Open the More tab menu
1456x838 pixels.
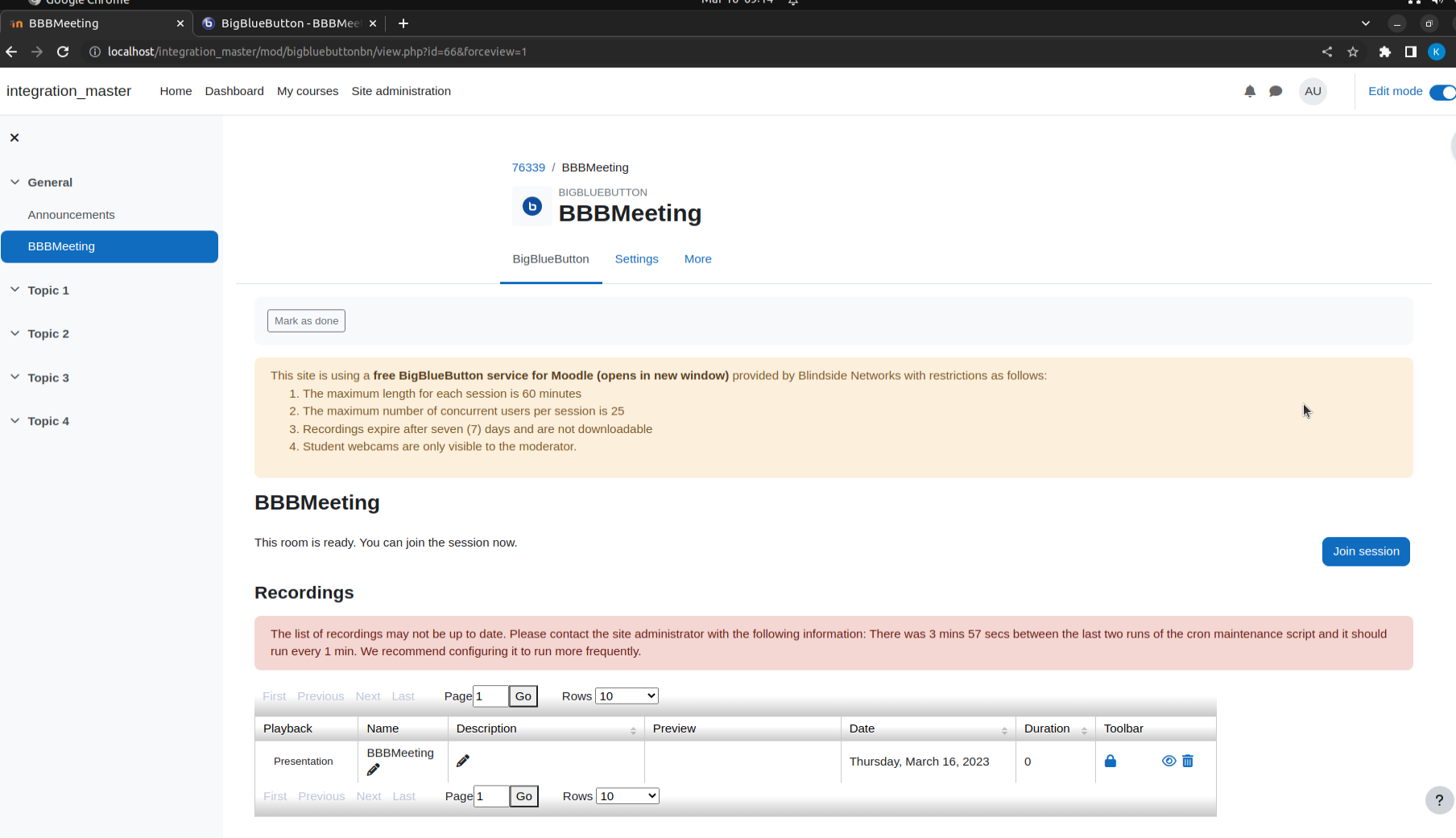tap(697, 259)
